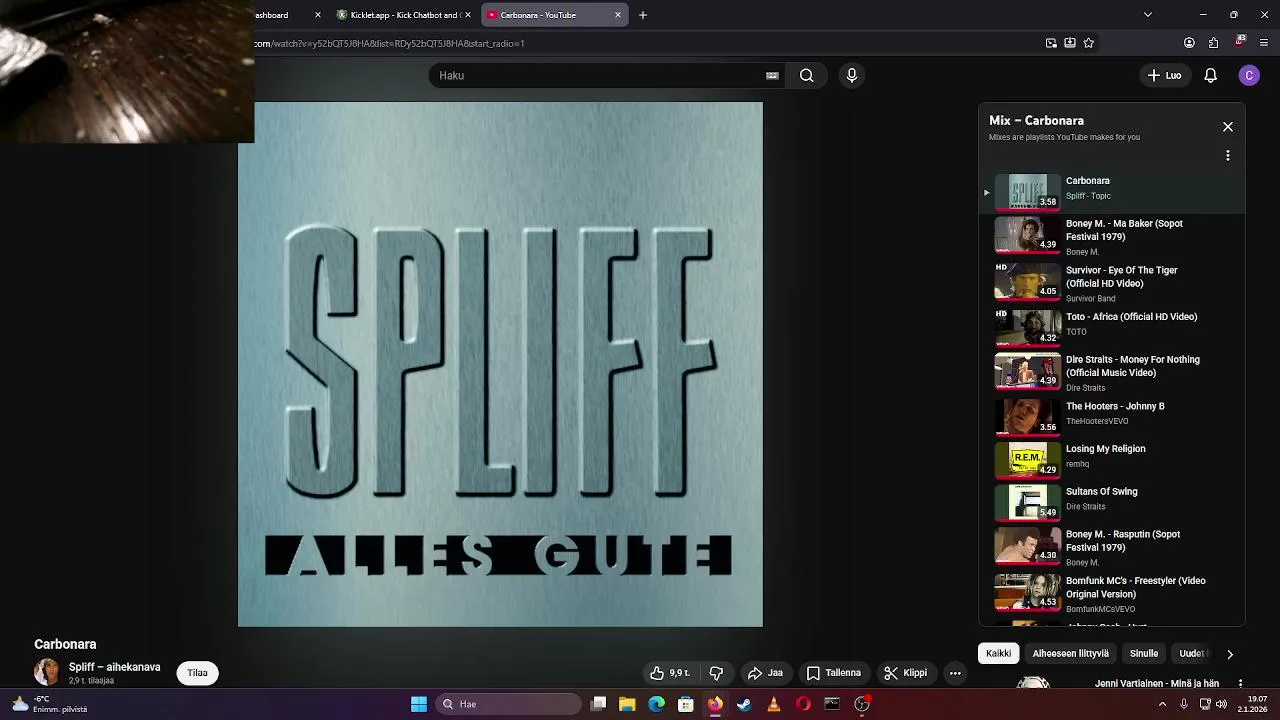Play Boney M. - Ma Baker from the mix
Image resolution: width=1280 pixels, height=720 pixels.
tap(1110, 237)
